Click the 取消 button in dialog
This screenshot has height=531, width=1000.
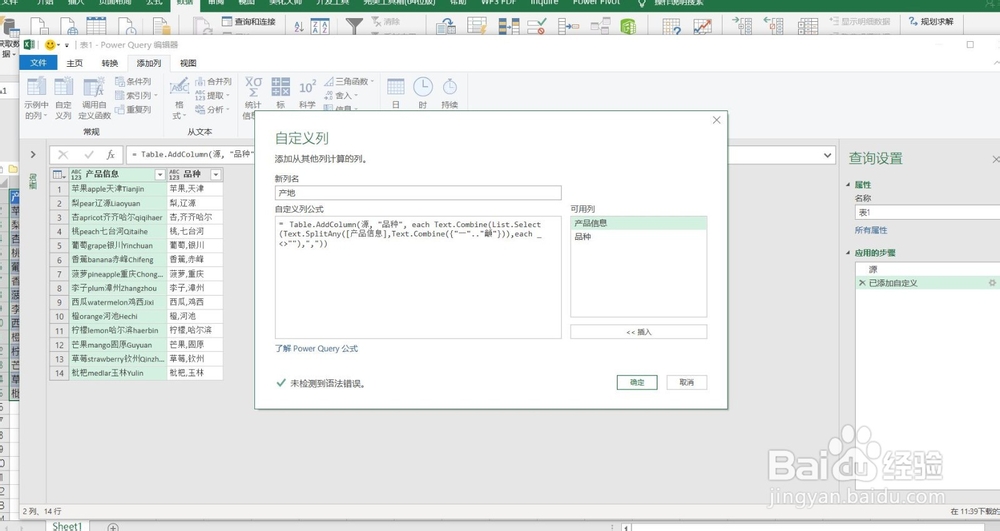tap(687, 382)
